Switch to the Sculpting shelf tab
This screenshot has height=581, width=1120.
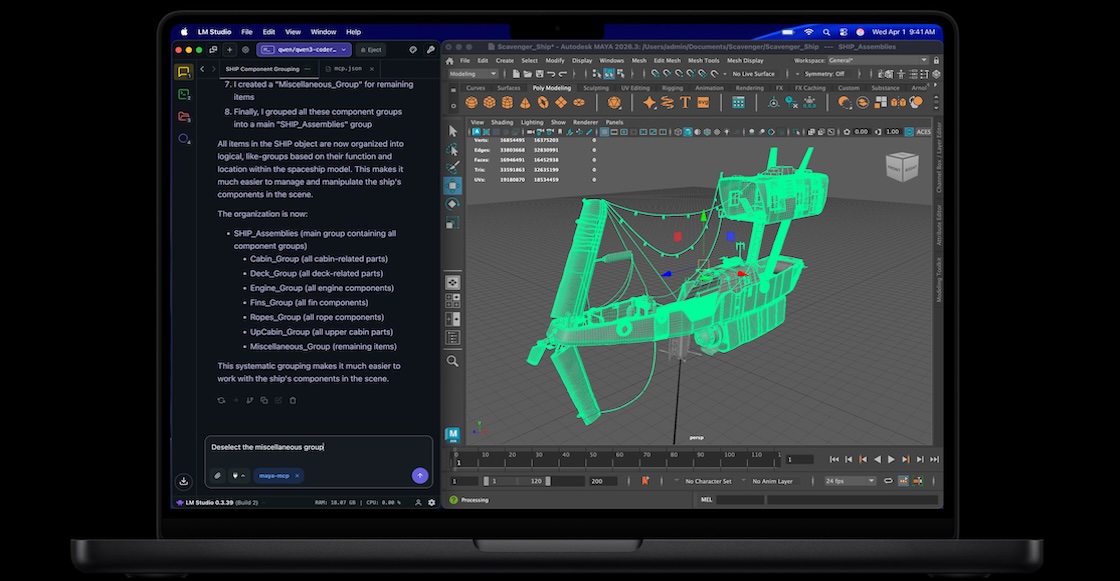[596, 88]
